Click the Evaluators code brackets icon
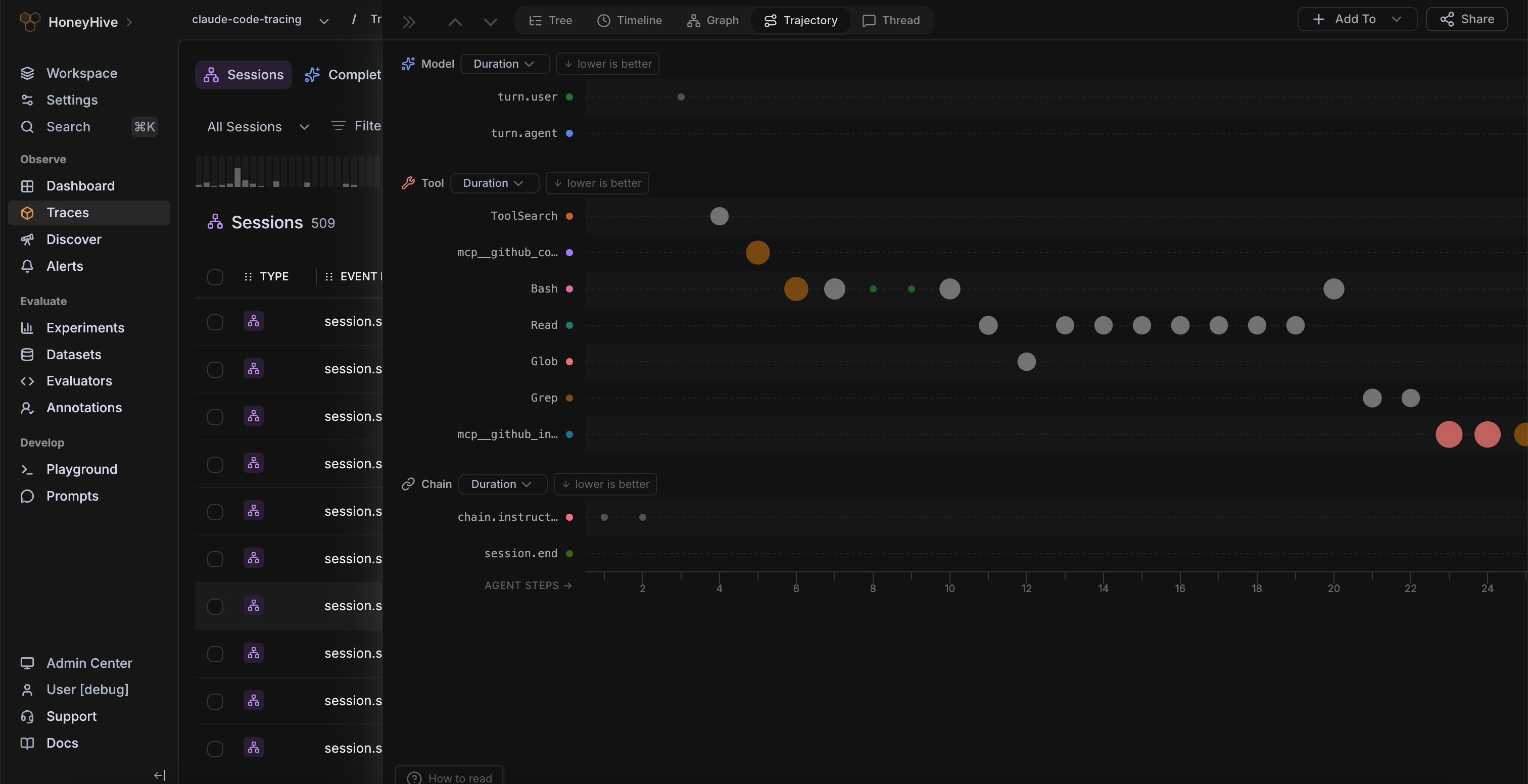 point(27,381)
